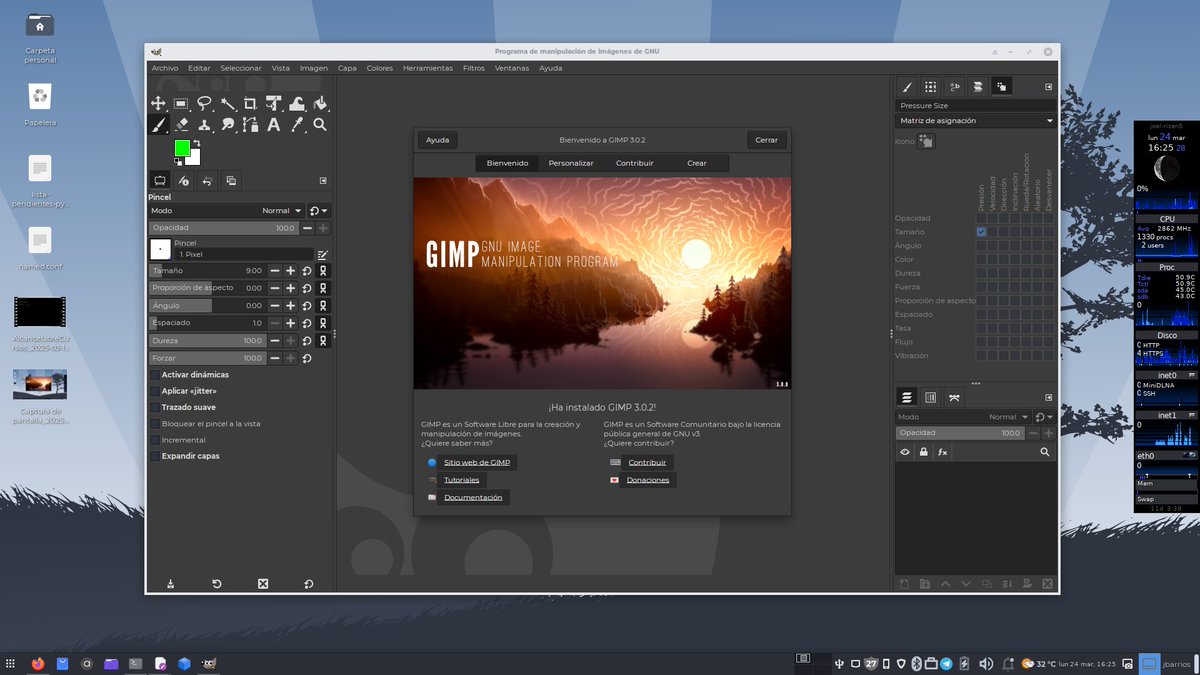Open the Archivo menu

(165, 68)
